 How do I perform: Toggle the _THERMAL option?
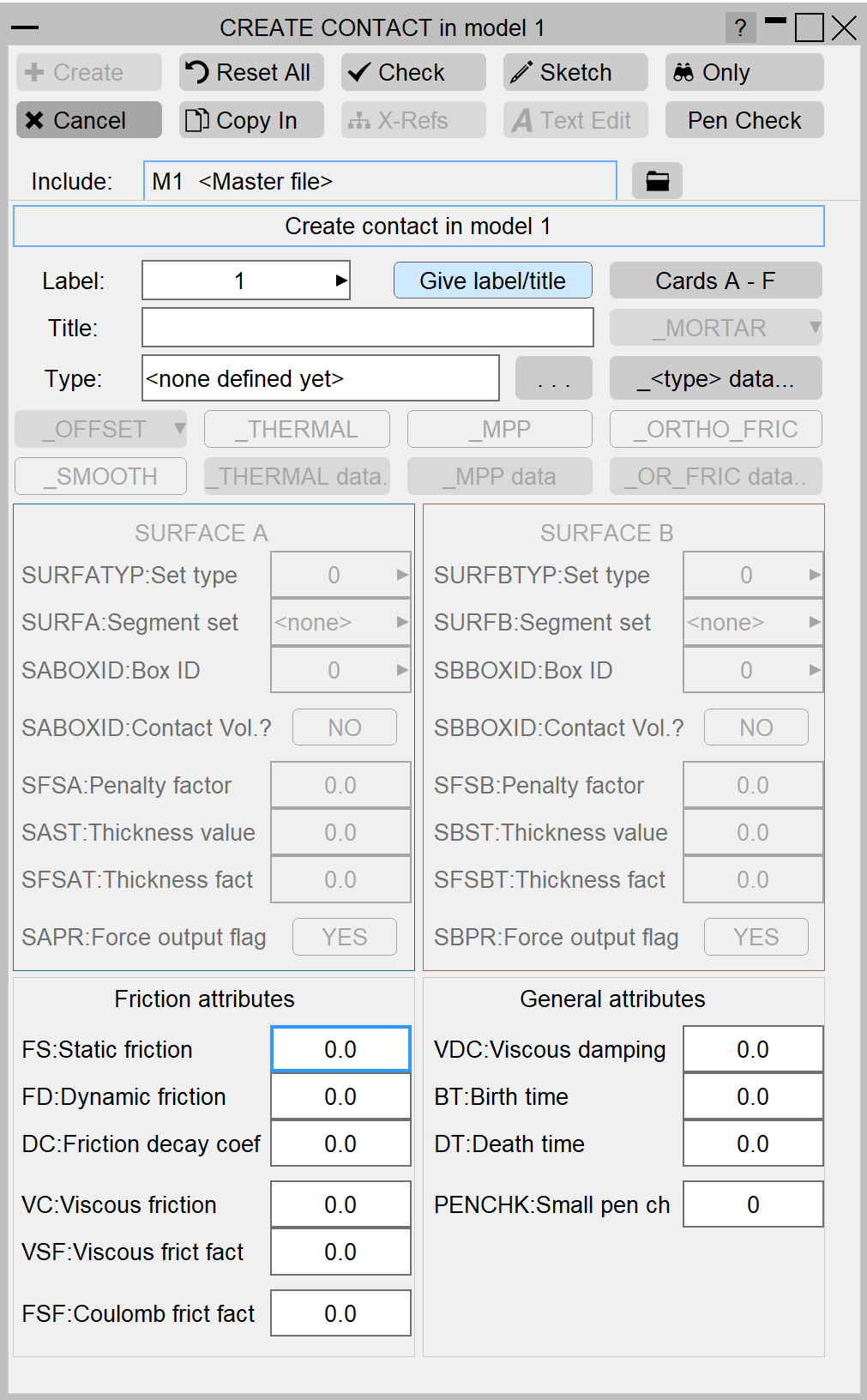click(297, 429)
